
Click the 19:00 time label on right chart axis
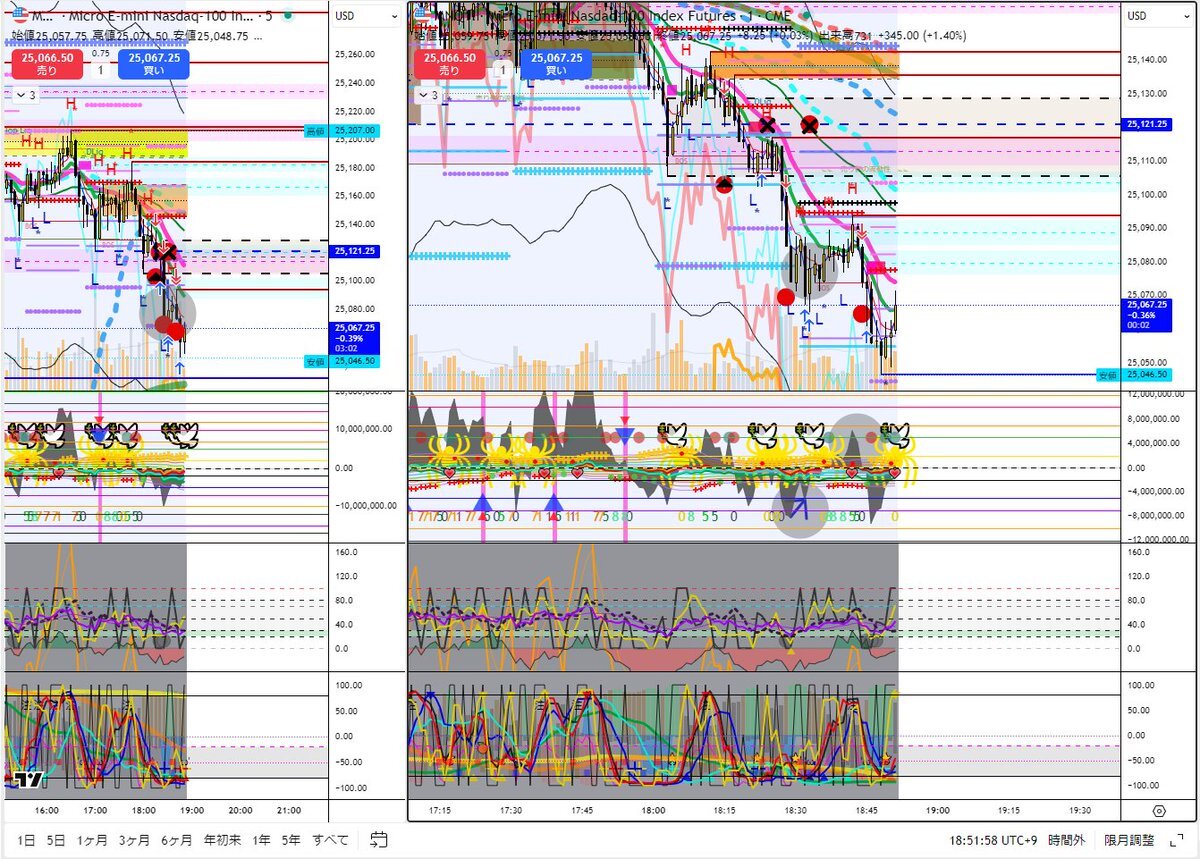pyautogui.click(x=937, y=811)
